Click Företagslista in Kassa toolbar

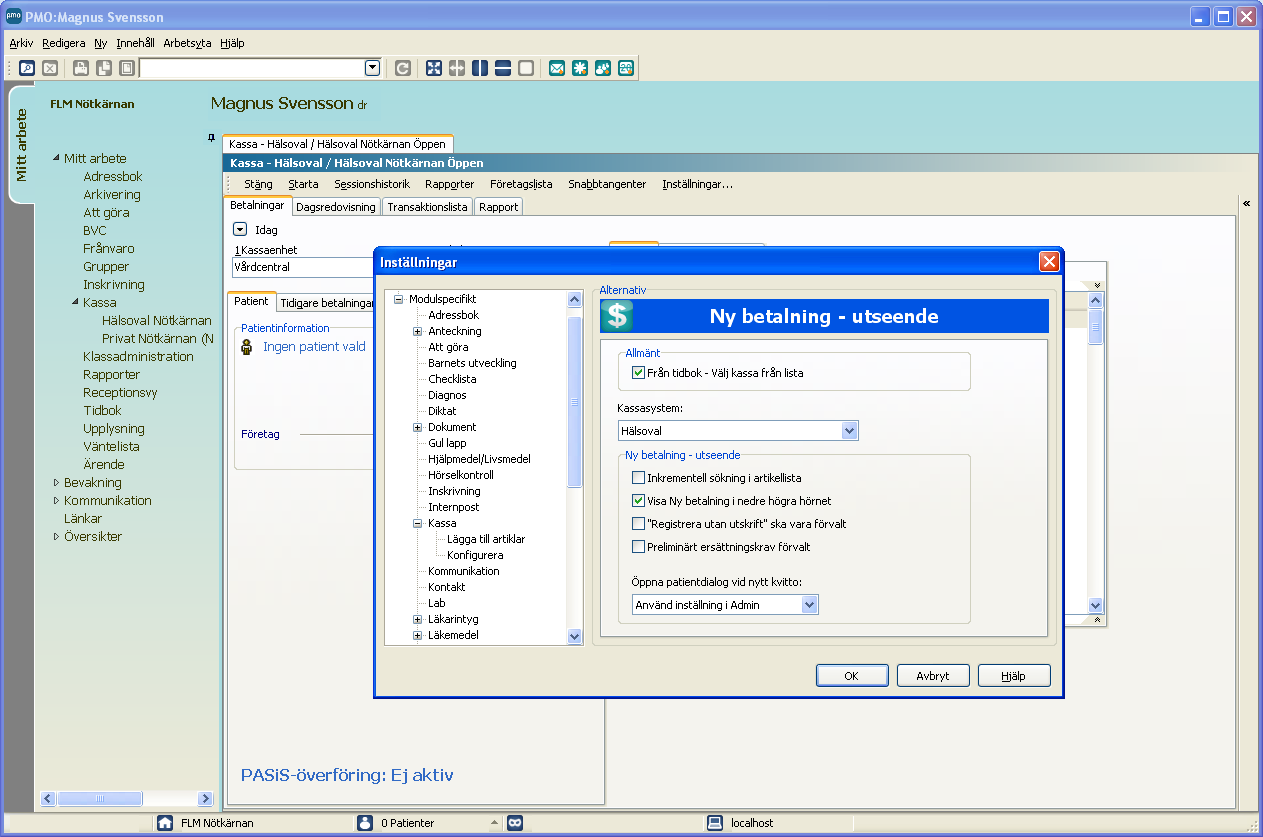[521, 184]
